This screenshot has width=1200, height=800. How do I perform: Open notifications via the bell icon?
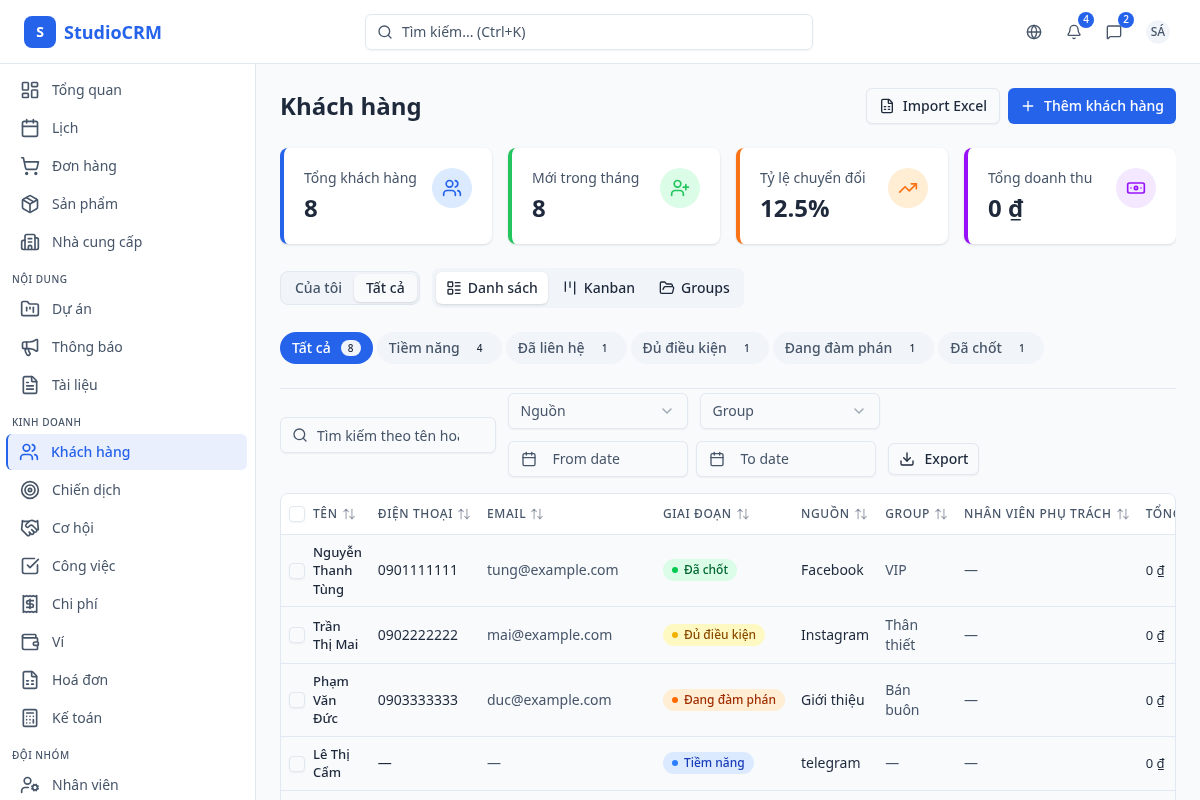pyautogui.click(x=1073, y=32)
